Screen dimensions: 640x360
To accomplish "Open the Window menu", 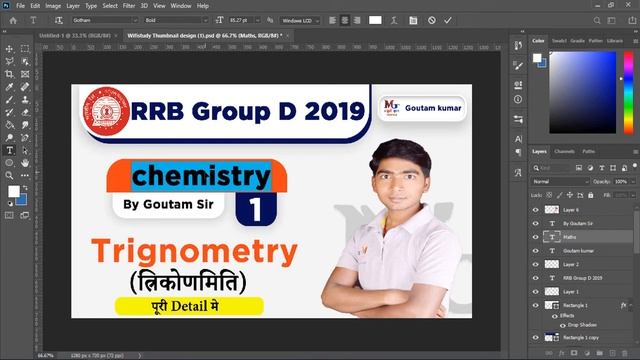I will coord(181,6).
